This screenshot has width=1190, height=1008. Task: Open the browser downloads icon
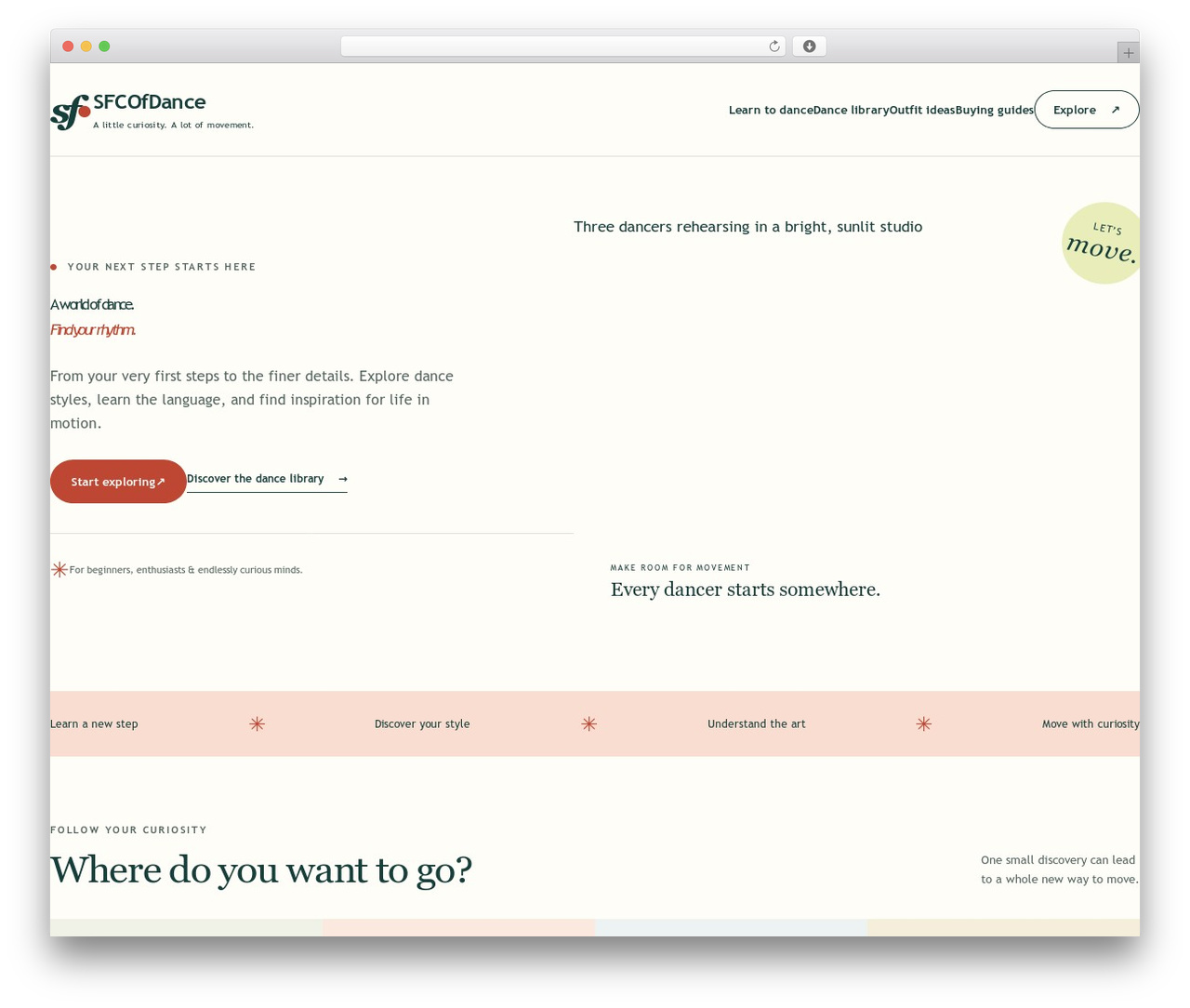click(x=809, y=46)
